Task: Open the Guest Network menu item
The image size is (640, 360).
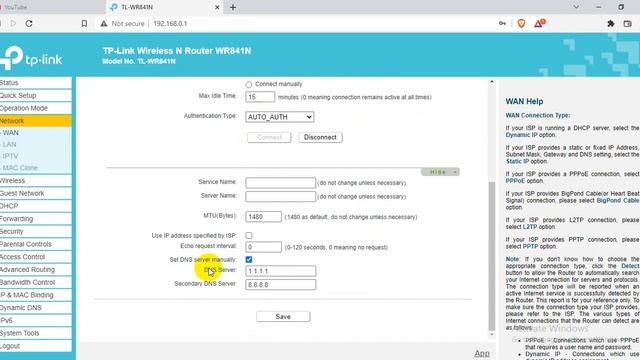Action: click(x=36, y=193)
